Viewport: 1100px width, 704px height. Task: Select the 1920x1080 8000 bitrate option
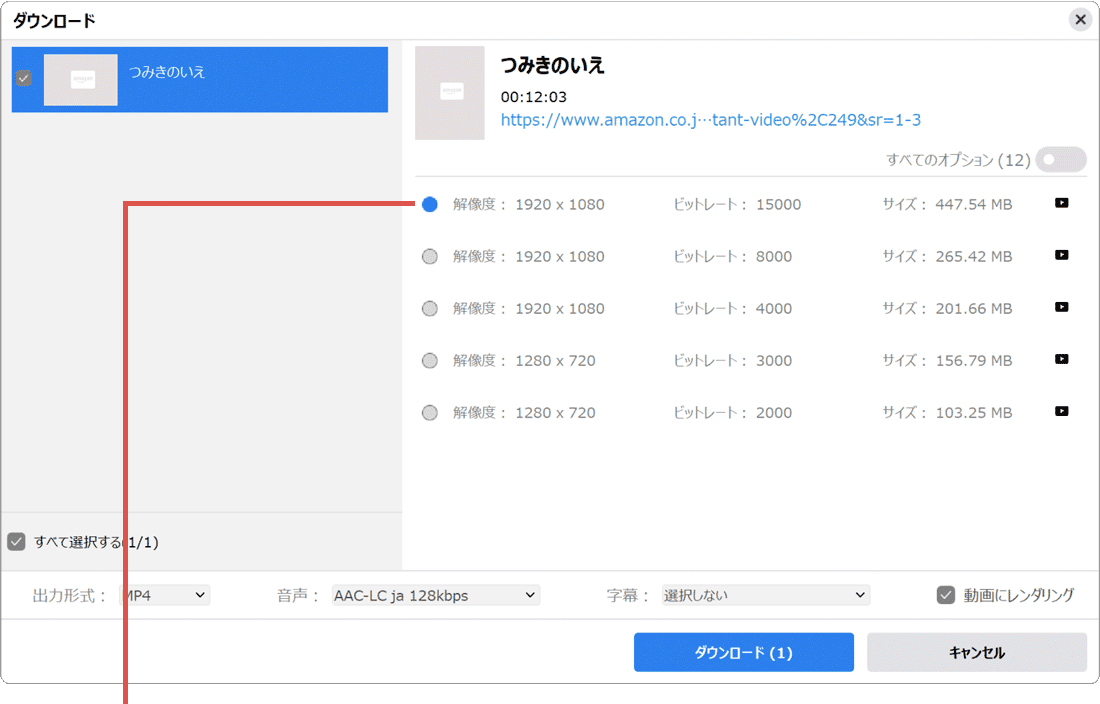pyautogui.click(x=429, y=256)
